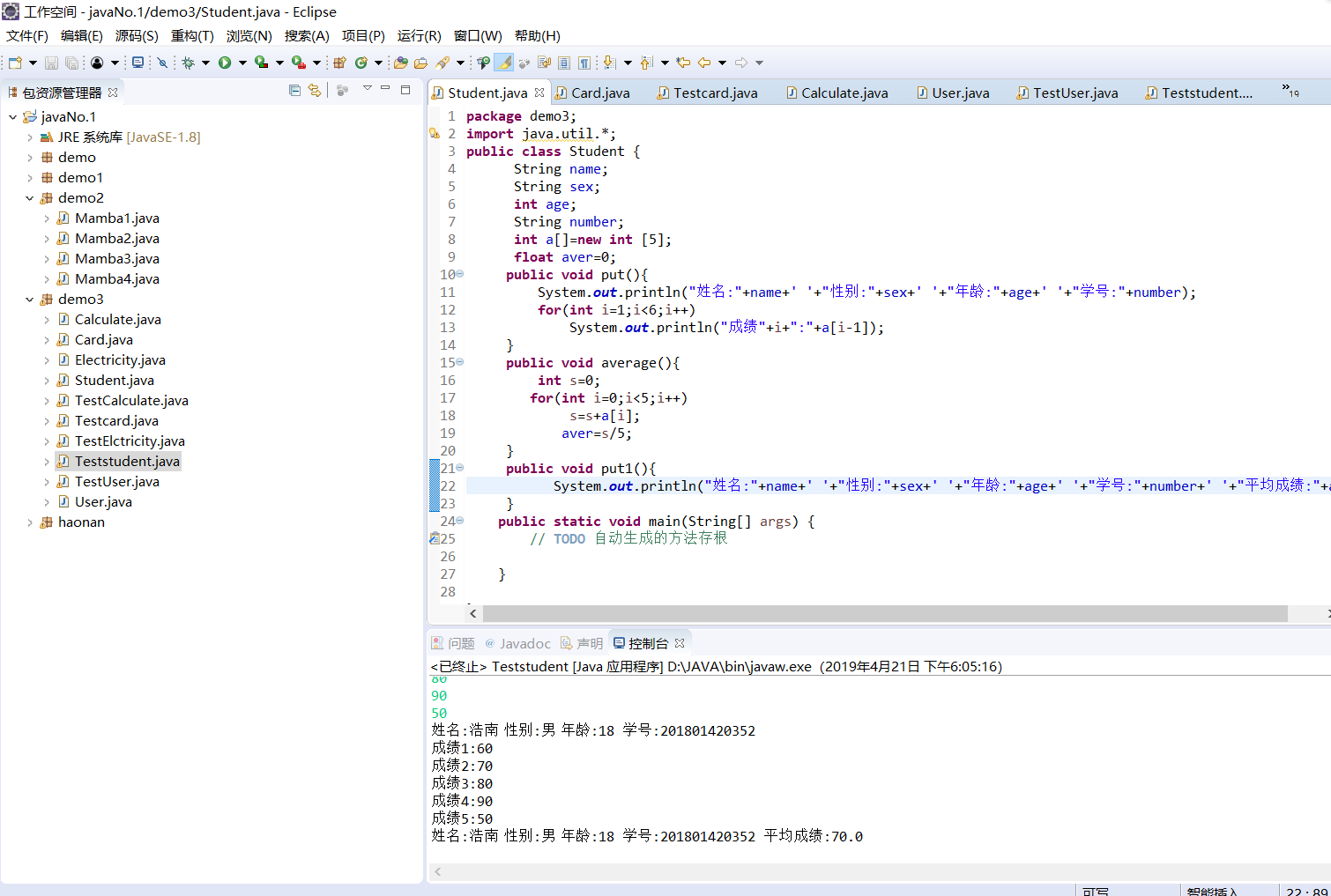1331x896 pixels.
Task: Toggle Block Selection Mode button
Action: coord(564,63)
